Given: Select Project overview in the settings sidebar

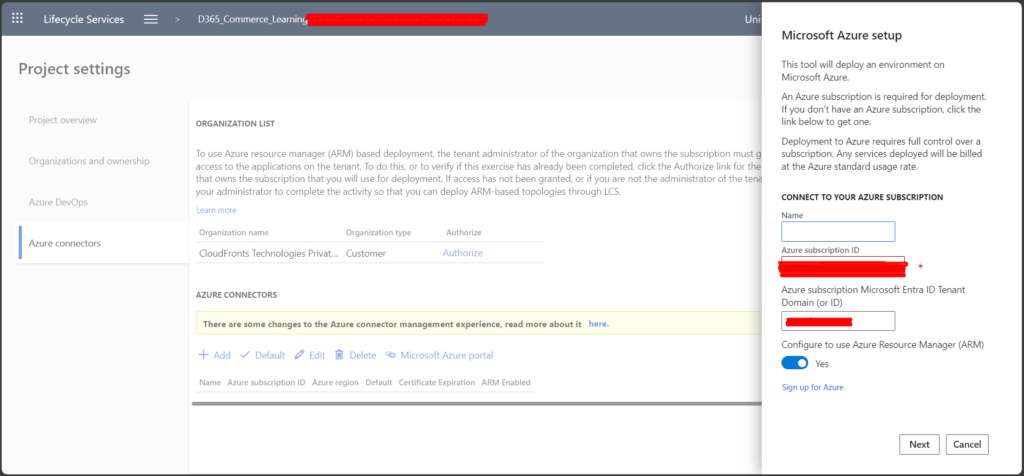Looking at the screenshot, I should pos(63,120).
